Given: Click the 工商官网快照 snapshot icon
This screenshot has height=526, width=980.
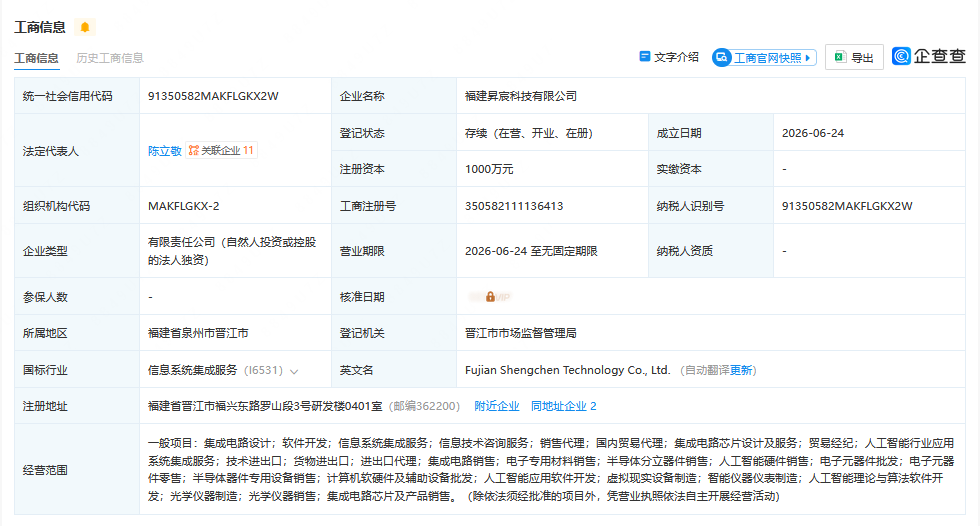Looking at the screenshot, I should click(722, 57).
